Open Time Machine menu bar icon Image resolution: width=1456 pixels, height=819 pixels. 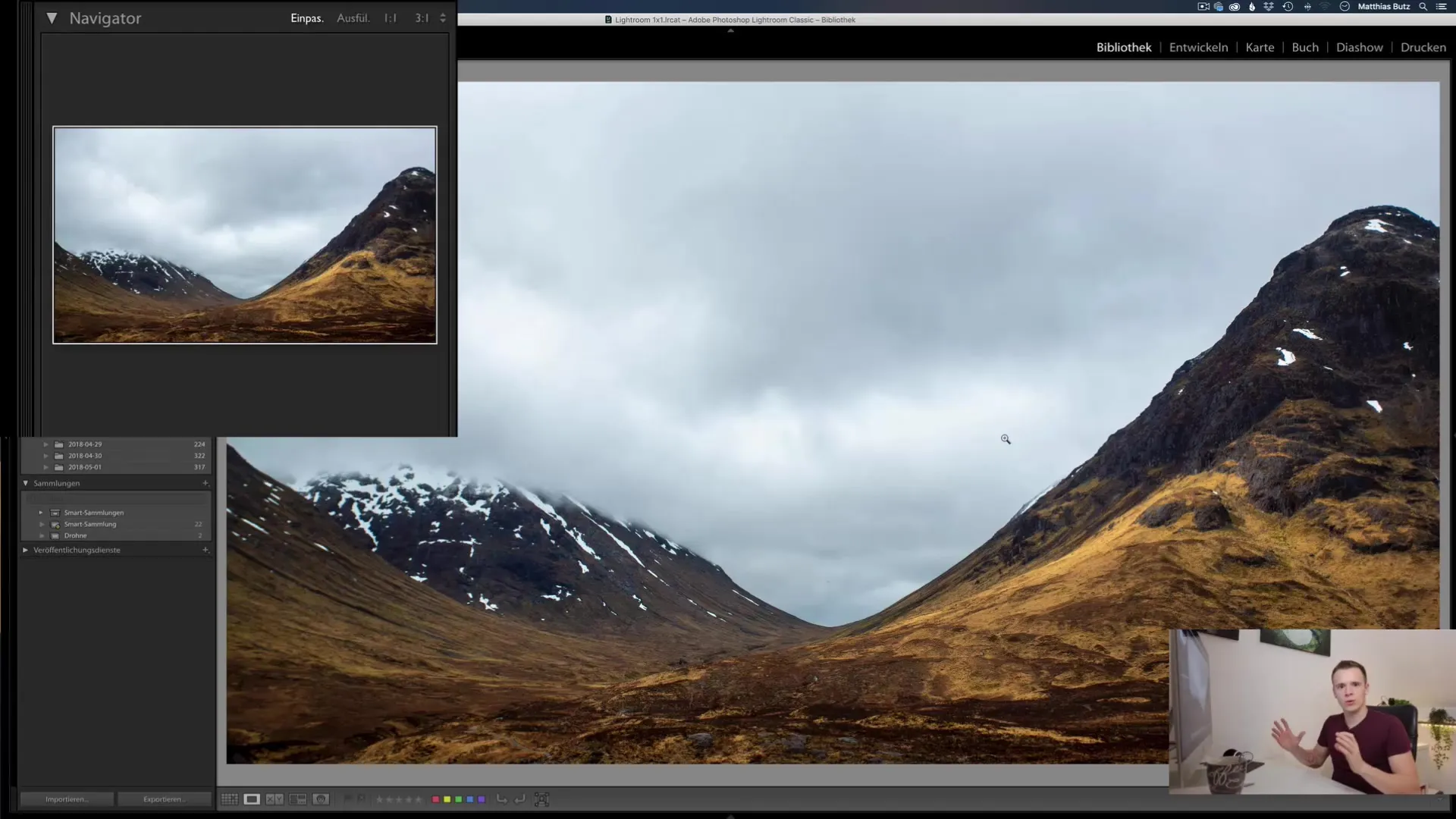click(x=1288, y=6)
